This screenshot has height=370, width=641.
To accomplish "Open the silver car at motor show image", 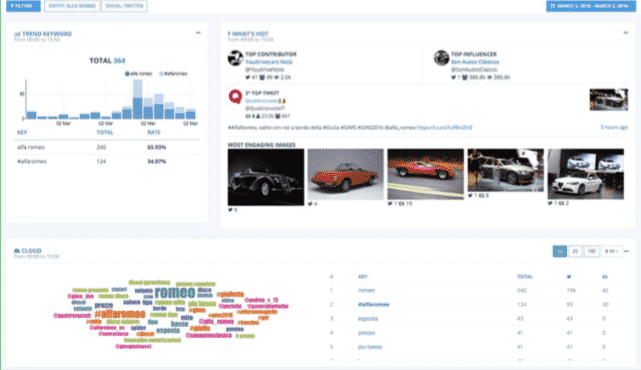I will 506,170.
